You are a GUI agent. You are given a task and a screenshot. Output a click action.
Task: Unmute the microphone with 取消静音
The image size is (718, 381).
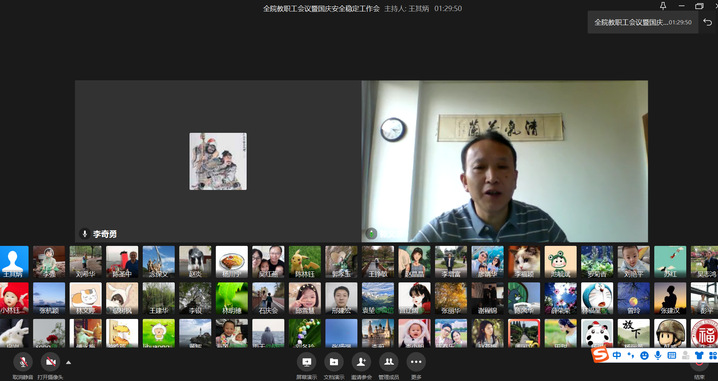(x=23, y=362)
